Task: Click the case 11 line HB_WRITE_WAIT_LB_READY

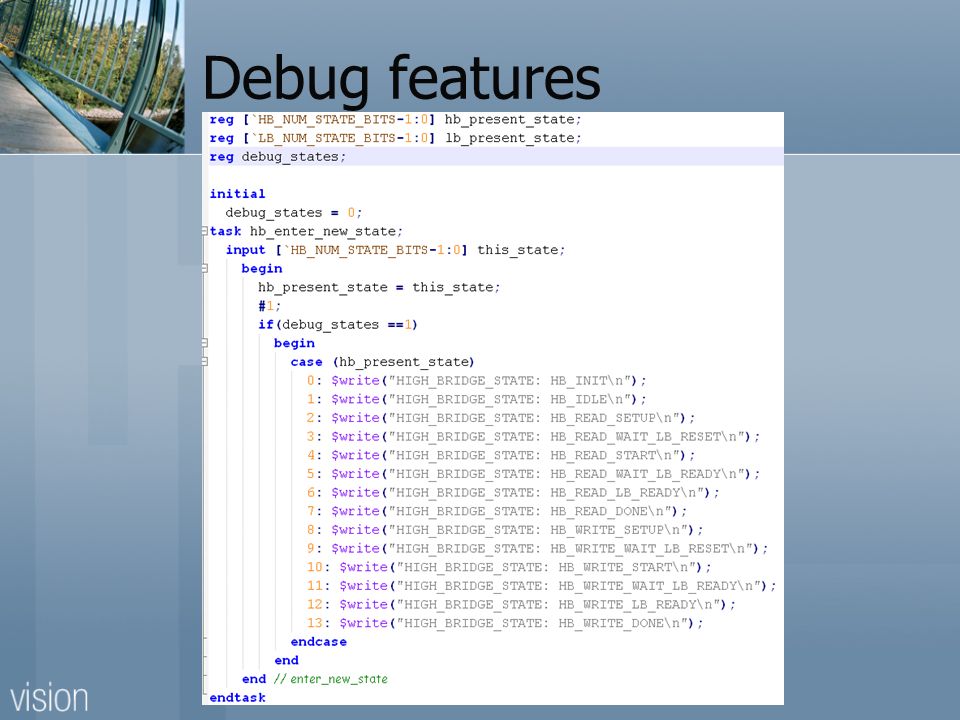Action: [541, 586]
